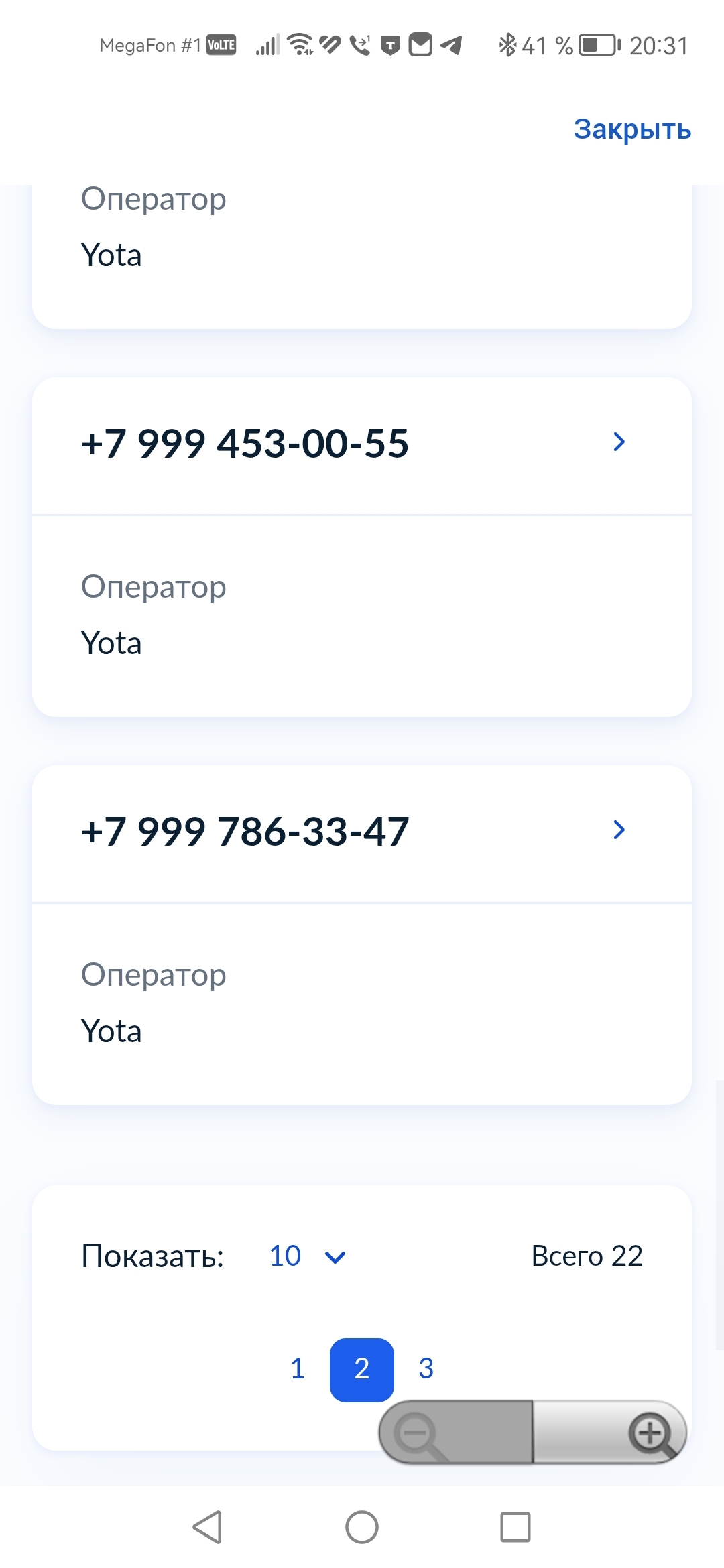Viewport: 724px width, 1568px height.
Task: Go to page 1 of results
Action: tap(298, 1368)
